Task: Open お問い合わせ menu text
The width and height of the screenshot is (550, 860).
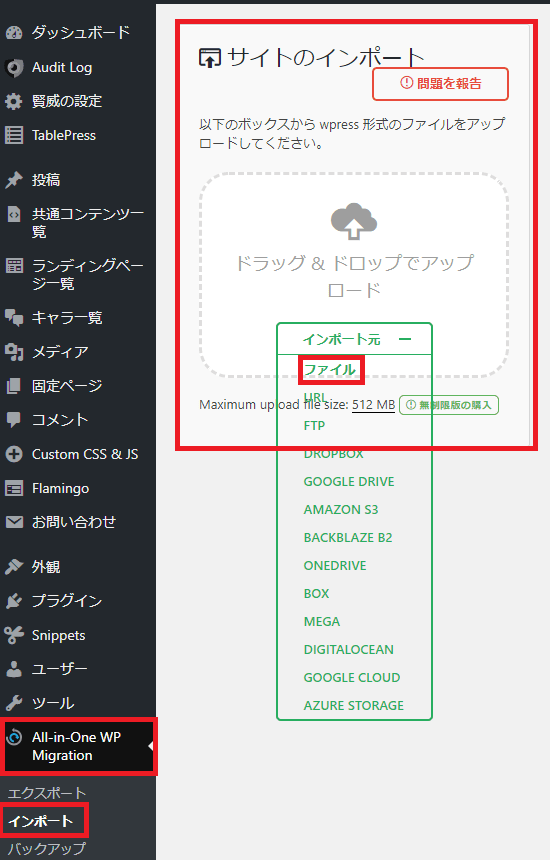Action: point(73,522)
